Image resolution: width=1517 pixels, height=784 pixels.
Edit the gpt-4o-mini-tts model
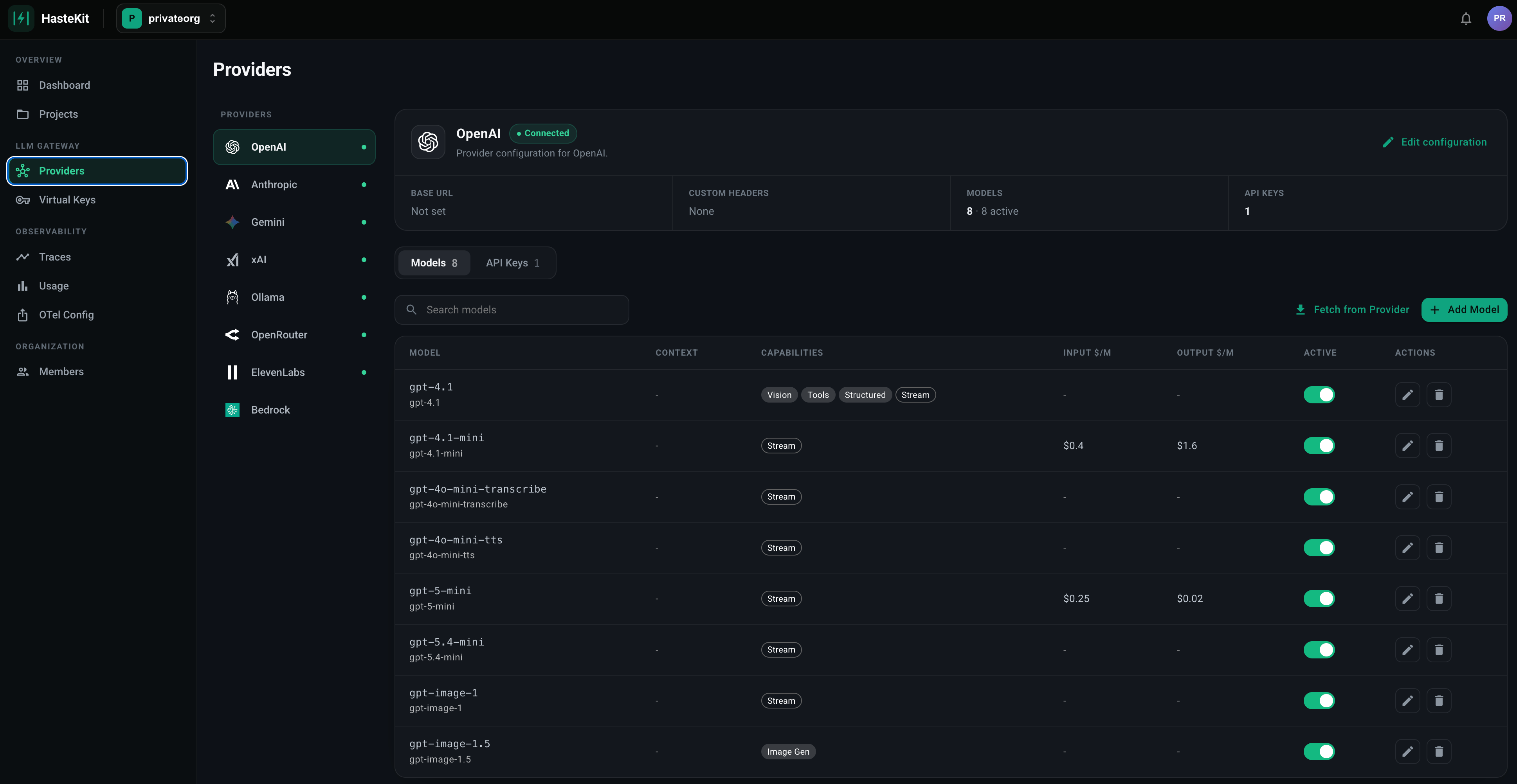[x=1407, y=548]
